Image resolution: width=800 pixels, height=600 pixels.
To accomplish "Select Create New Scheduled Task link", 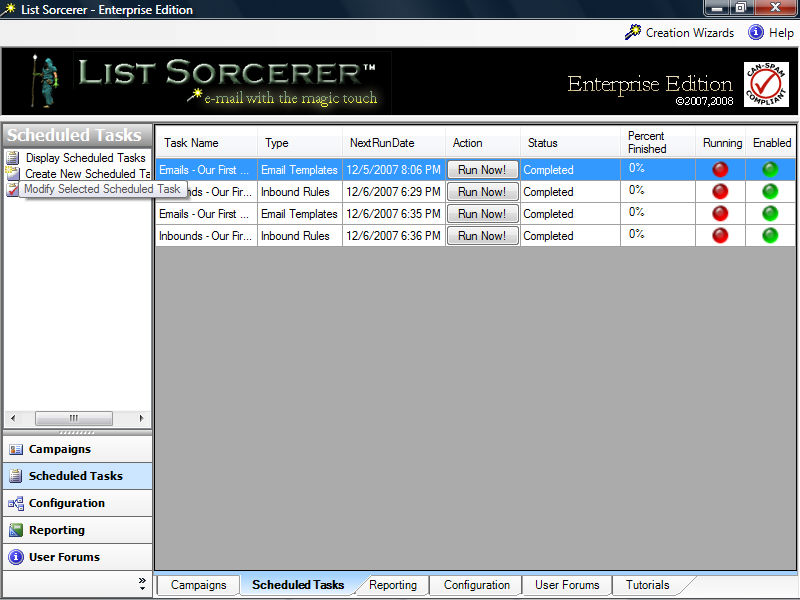I will (x=87, y=174).
